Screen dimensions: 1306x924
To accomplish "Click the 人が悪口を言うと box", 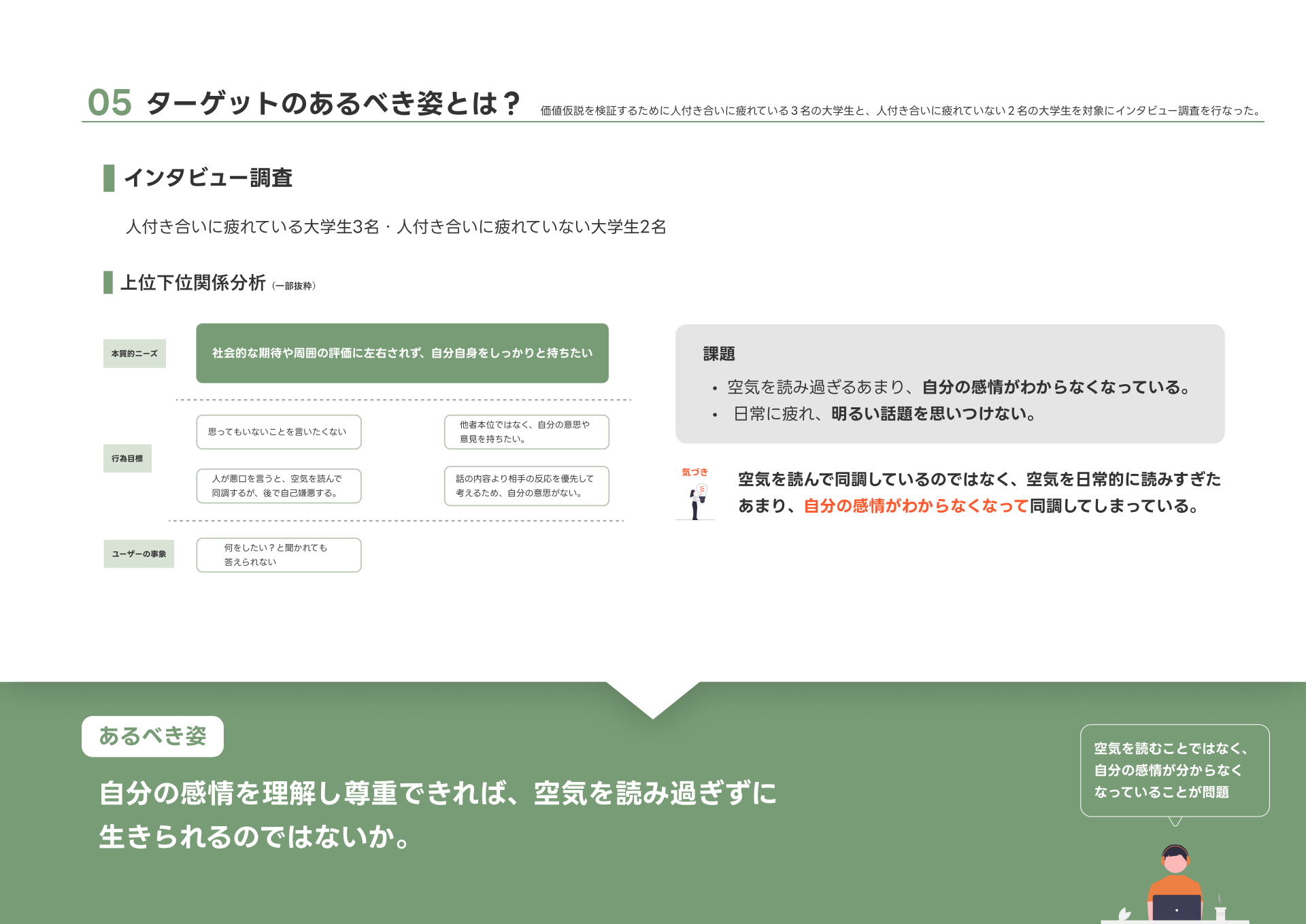I will (278, 485).
